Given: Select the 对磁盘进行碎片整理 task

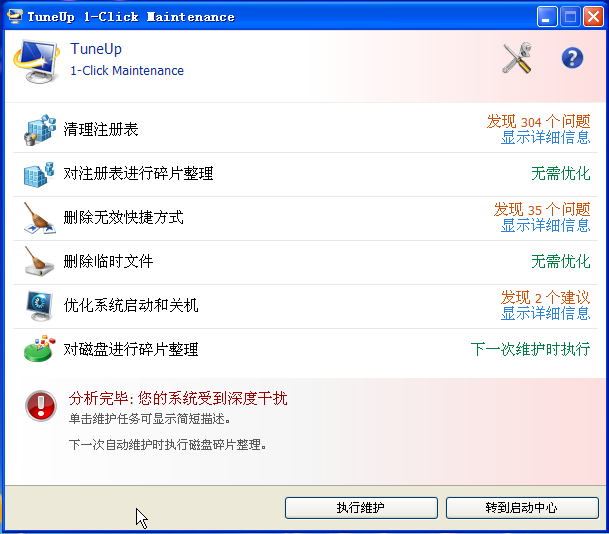Looking at the screenshot, I should point(305,349).
